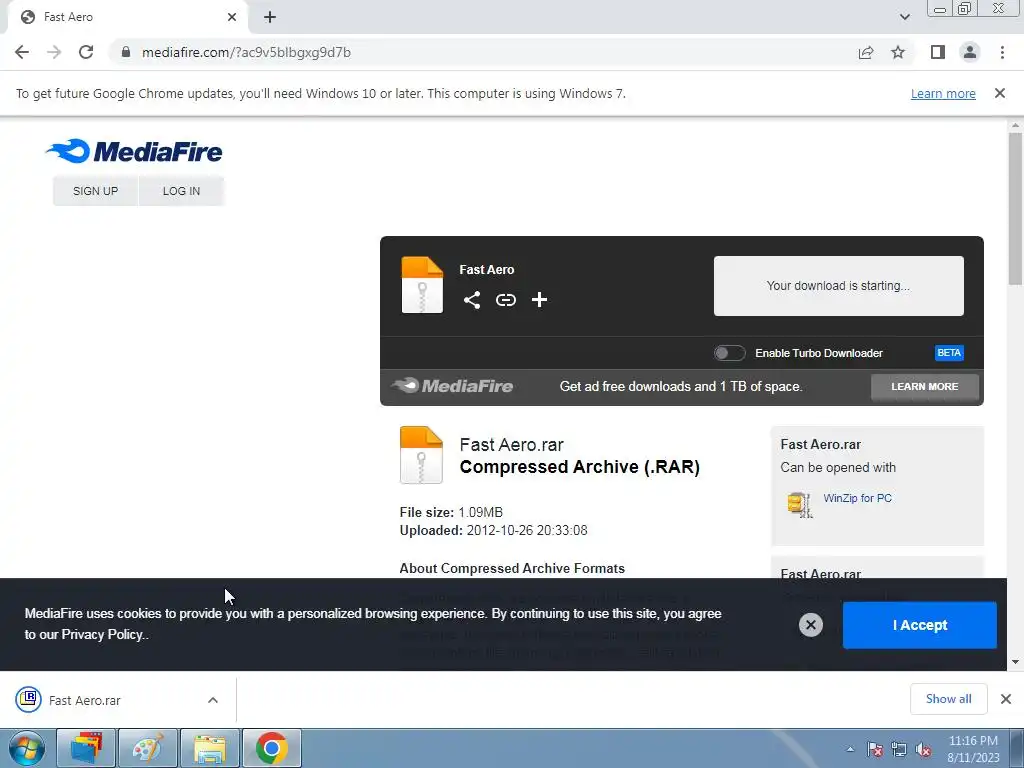Click the 'Fast Aero' title in dark panel
The image size is (1024, 768).
coord(487,270)
